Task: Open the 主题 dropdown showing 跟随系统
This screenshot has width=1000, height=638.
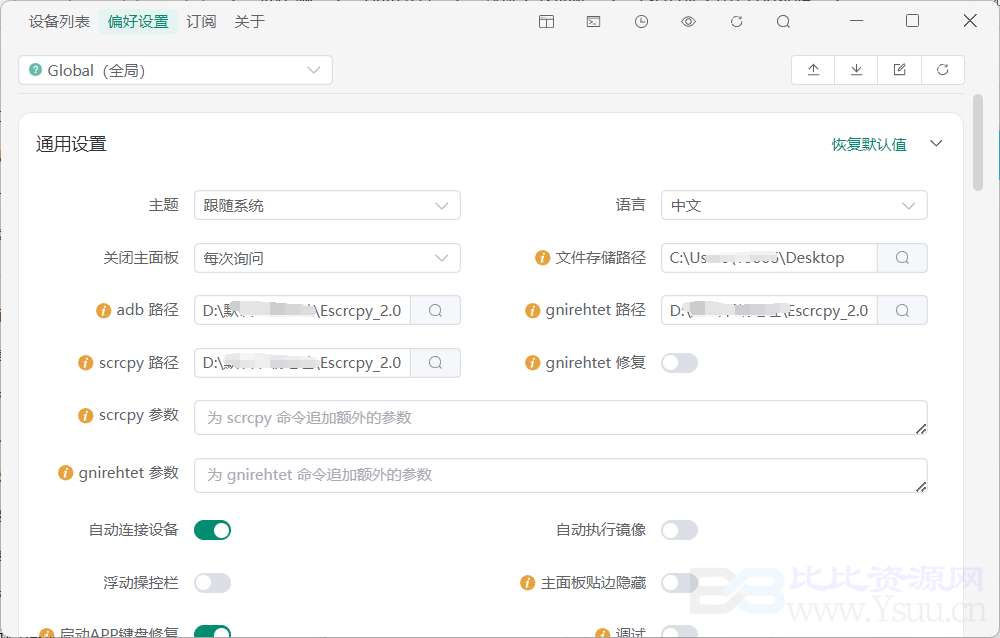Action: click(327, 205)
